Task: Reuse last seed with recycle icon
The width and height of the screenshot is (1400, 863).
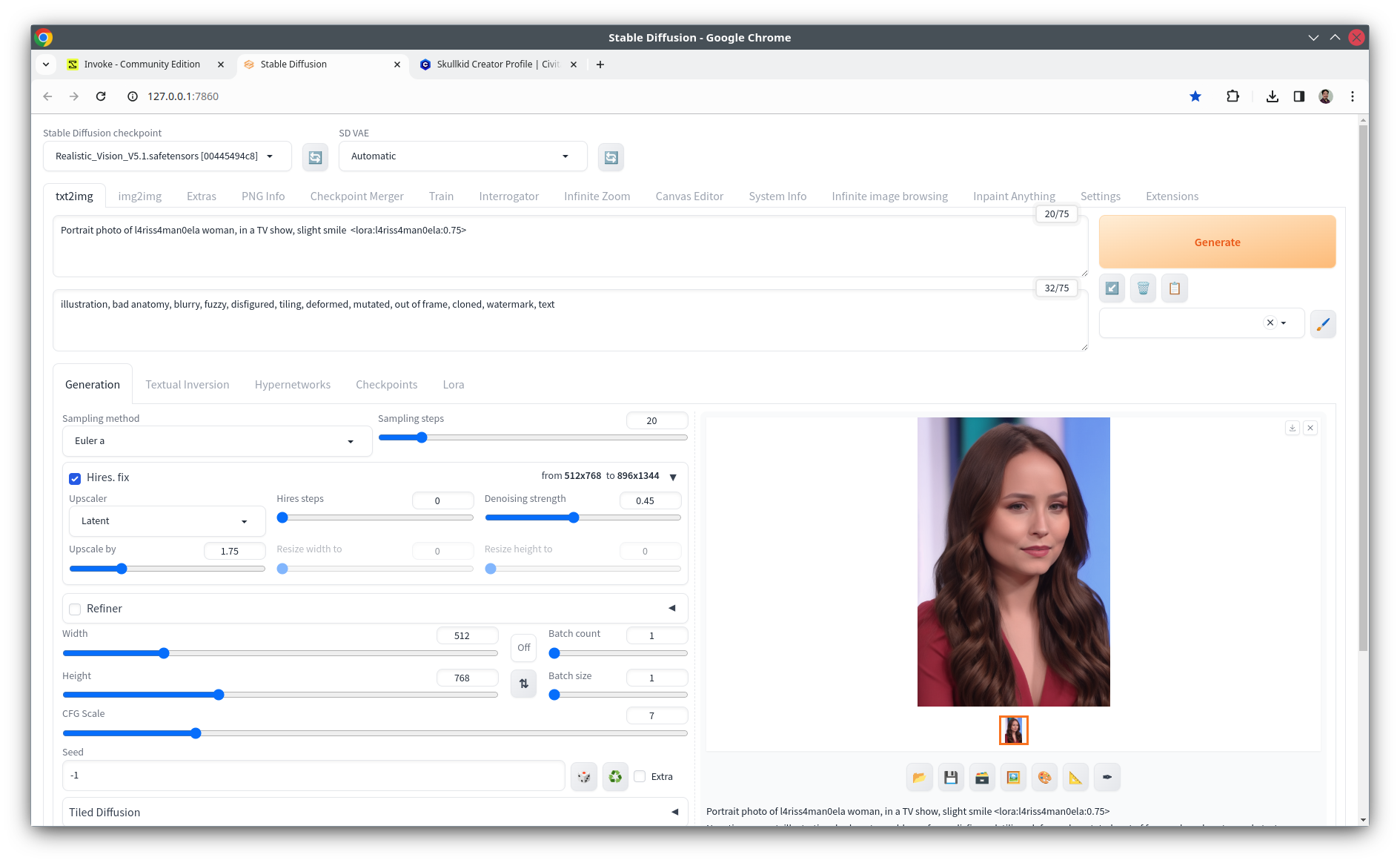Action: [x=615, y=777]
